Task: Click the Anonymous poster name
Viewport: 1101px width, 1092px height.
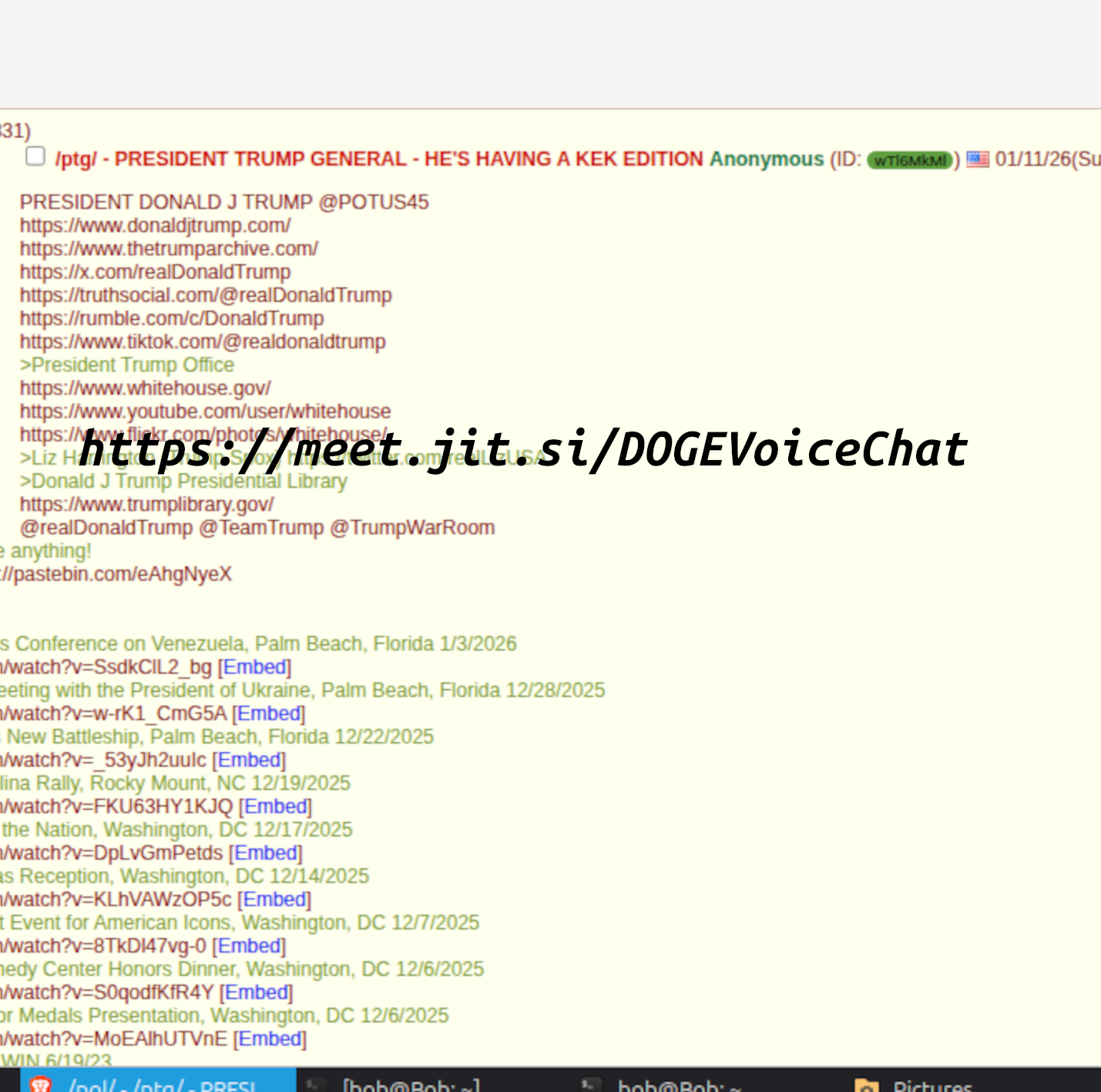Action: pyautogui.click(x=767, y=159)
